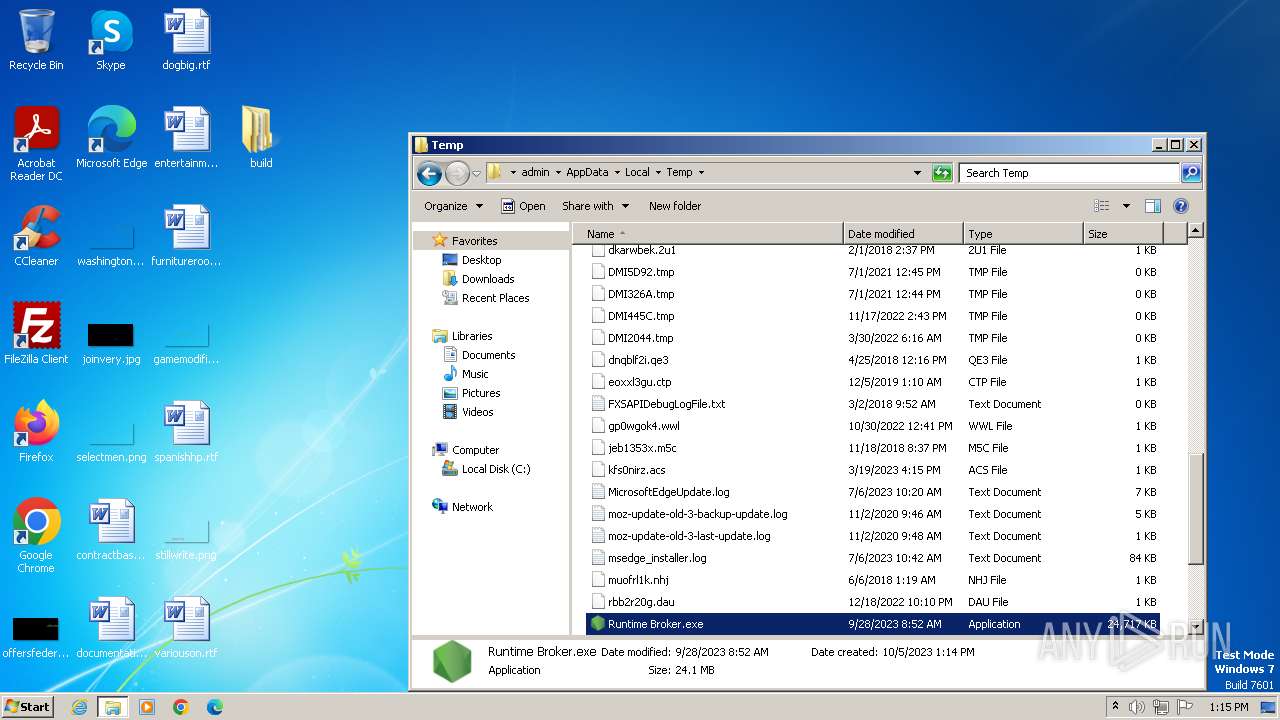Expand view options dropdown arrow
Image resolution: width=1280 pixels, height=720 pixels.
coord(1126,206)
